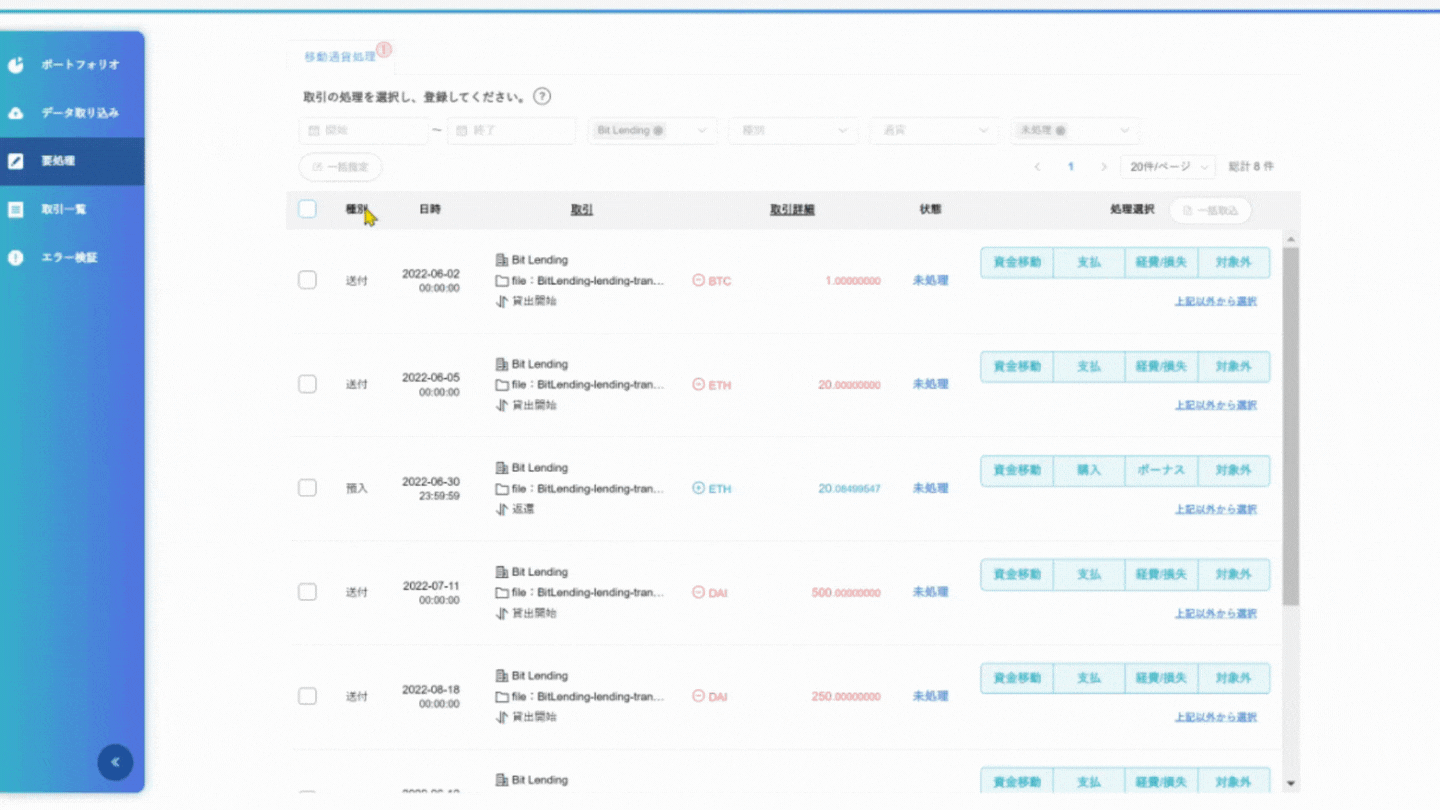Sort by the 取引 column header
This screenshot has height=810, width=1440.
tap(581, 210)
